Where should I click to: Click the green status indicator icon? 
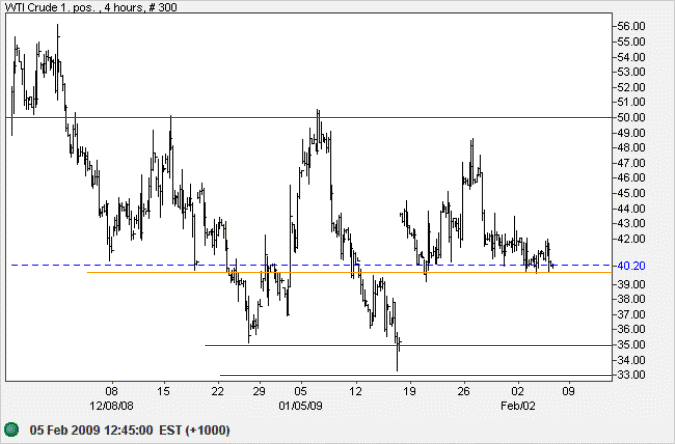(12, 429)
